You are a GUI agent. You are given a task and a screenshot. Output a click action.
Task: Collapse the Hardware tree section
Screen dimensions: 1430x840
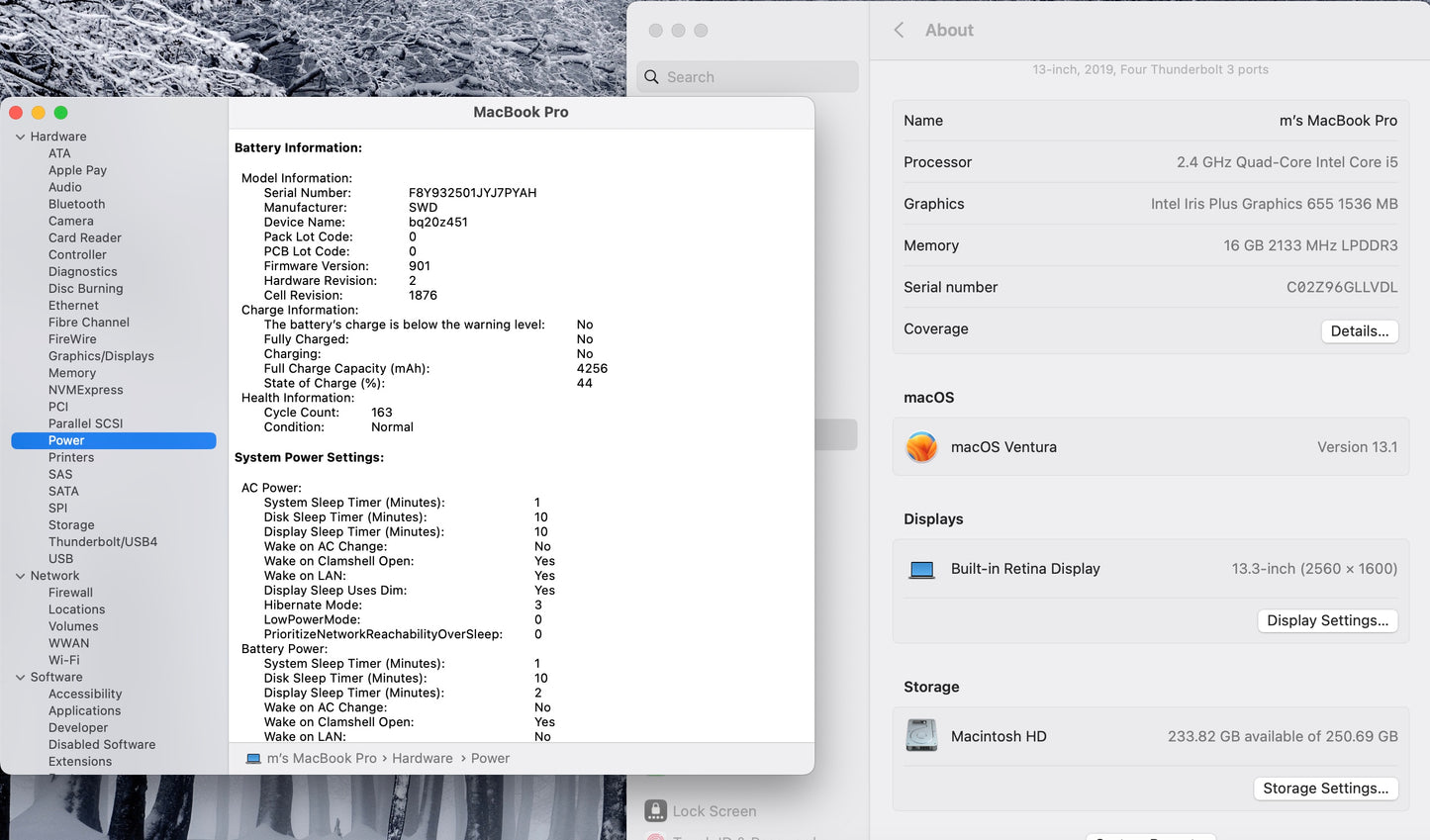pyautogui.click(x=20, y=137)
